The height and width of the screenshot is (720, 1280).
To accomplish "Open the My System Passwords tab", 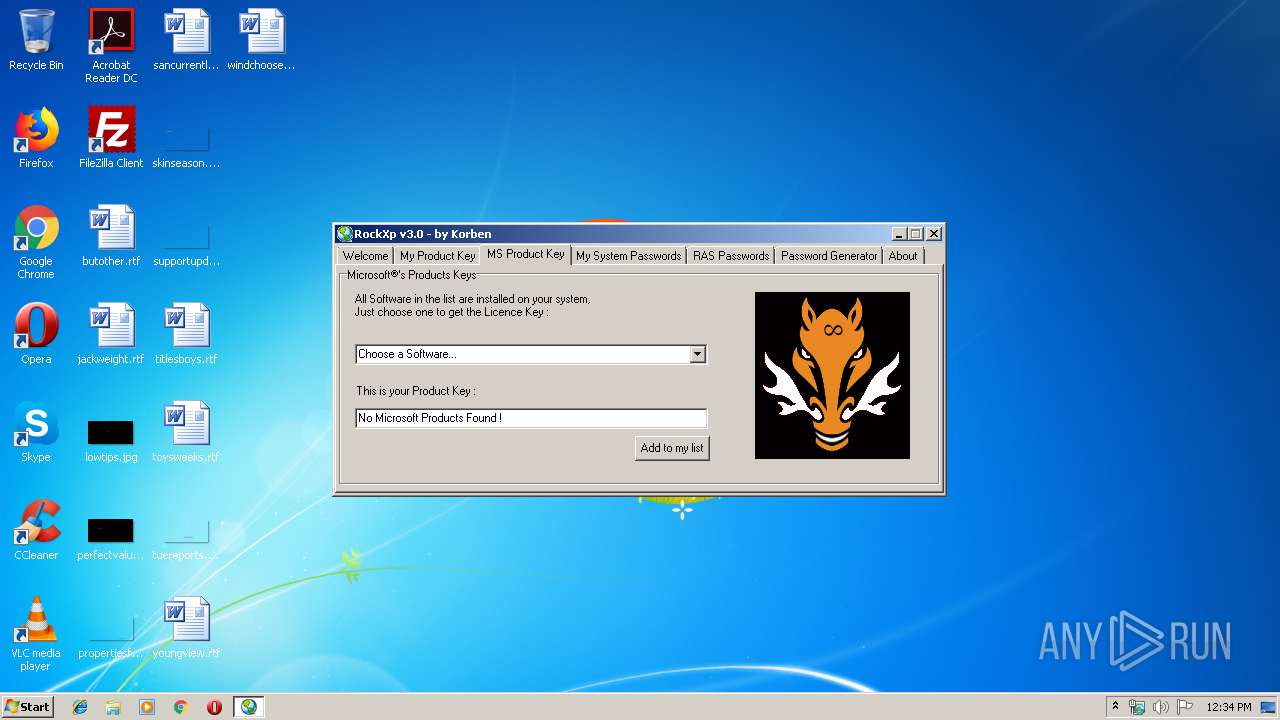I will pos(628,256).
